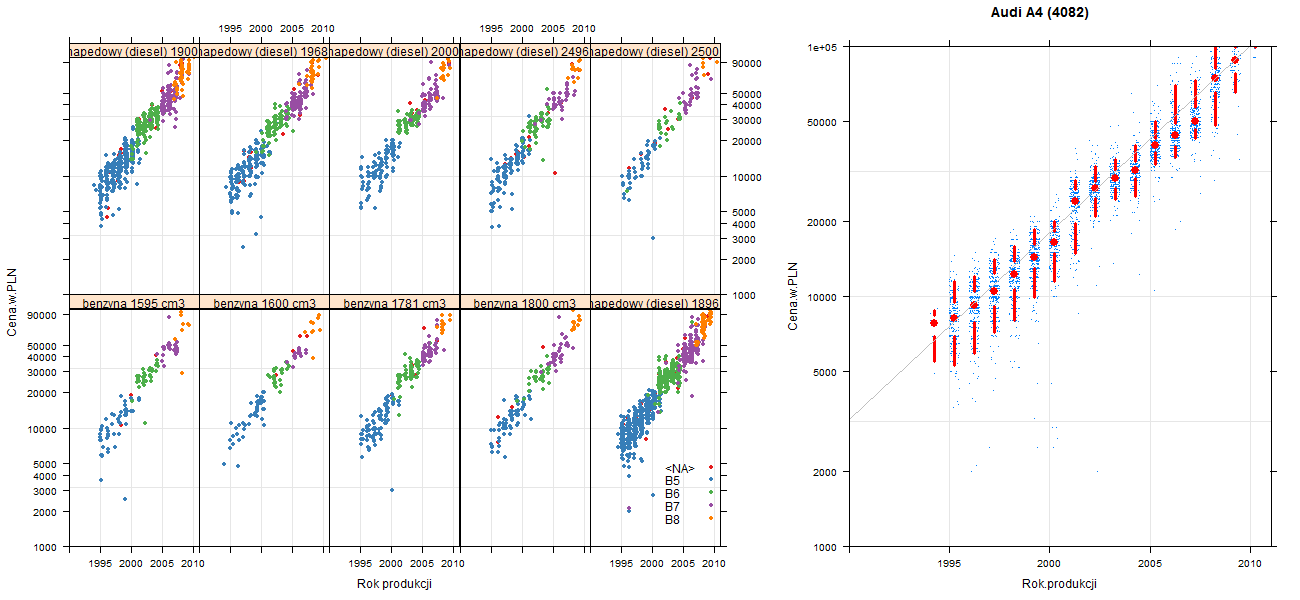Click the "B8" legend entry
Screen dimensions: 1300x600
(672, 519)
